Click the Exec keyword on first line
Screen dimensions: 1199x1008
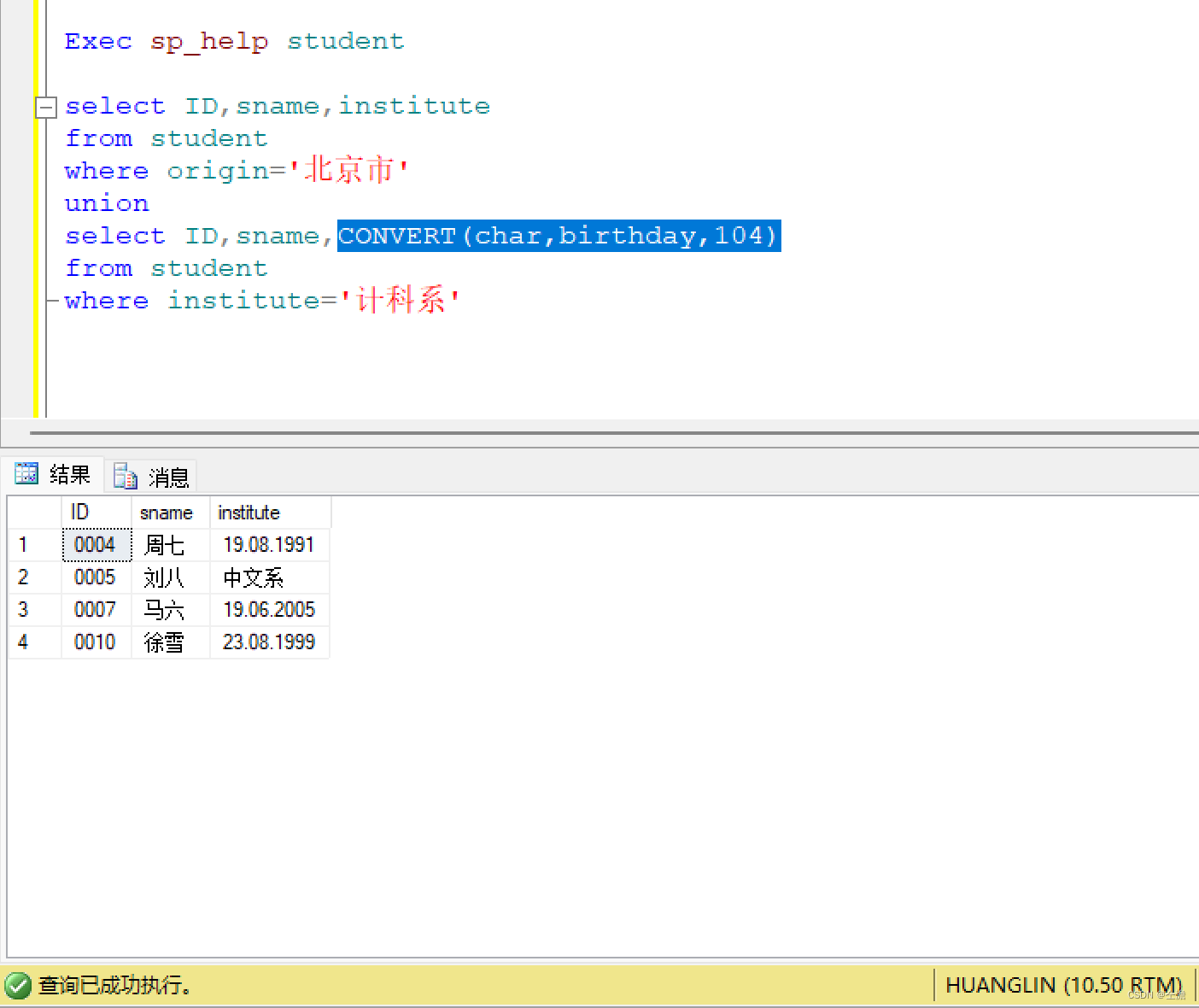pos(98,42)
